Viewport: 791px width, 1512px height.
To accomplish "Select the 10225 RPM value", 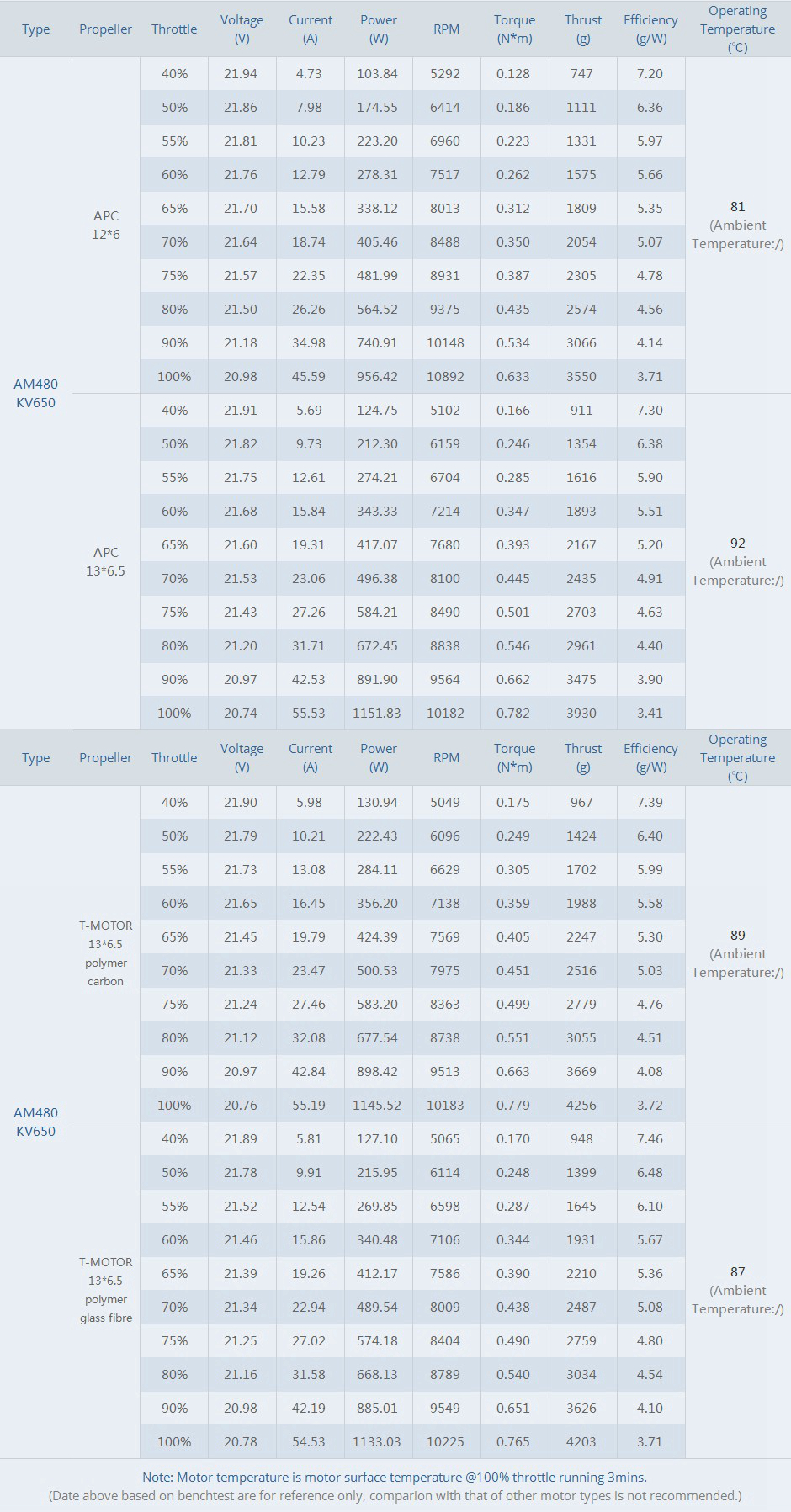I will (x=445, y=1442).
